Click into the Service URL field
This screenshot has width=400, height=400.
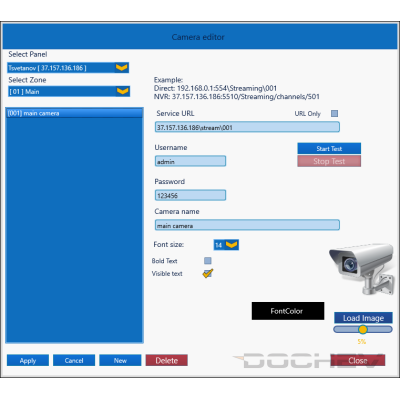coord(247,127)
